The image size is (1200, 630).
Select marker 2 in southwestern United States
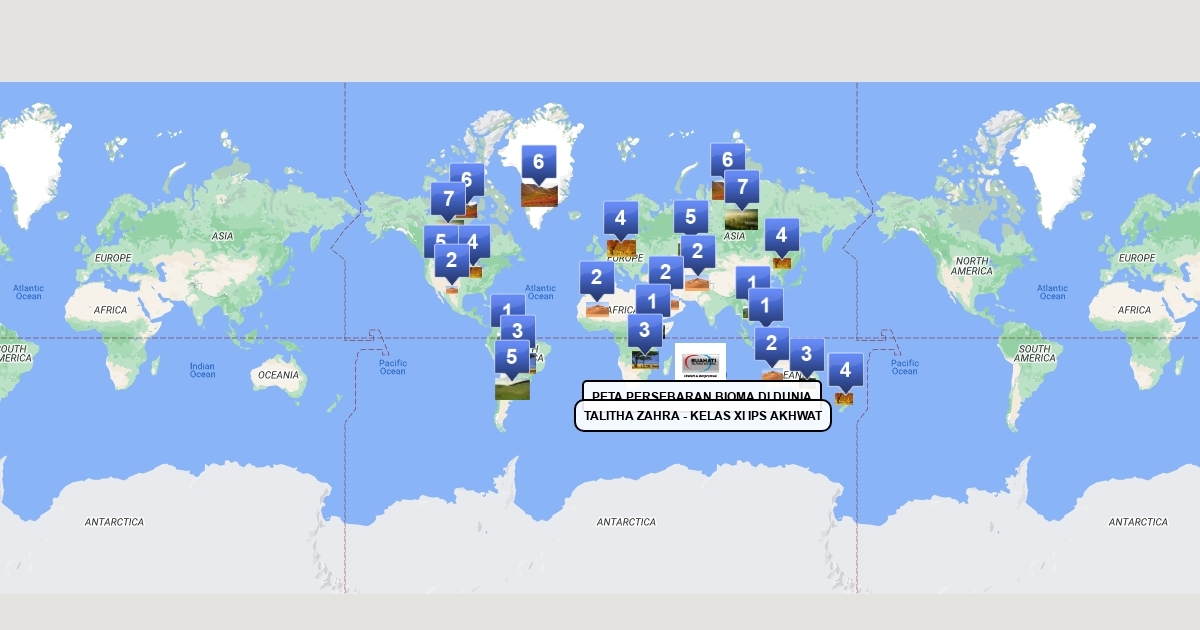click(x=451, y=261)
